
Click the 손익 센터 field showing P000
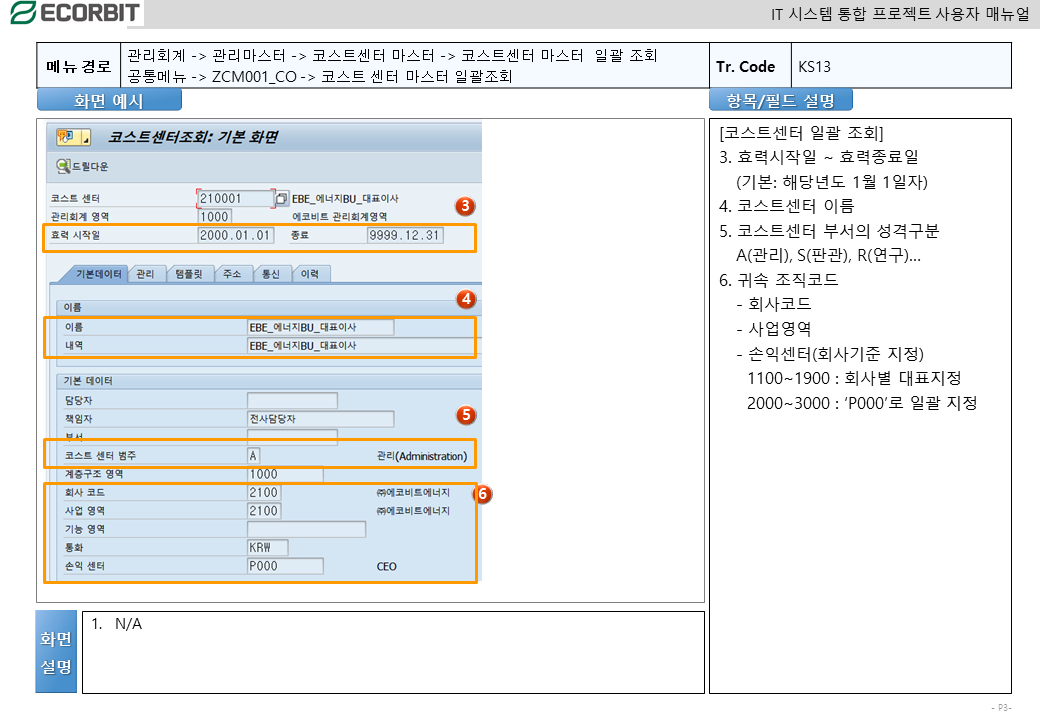coord(285,566)
